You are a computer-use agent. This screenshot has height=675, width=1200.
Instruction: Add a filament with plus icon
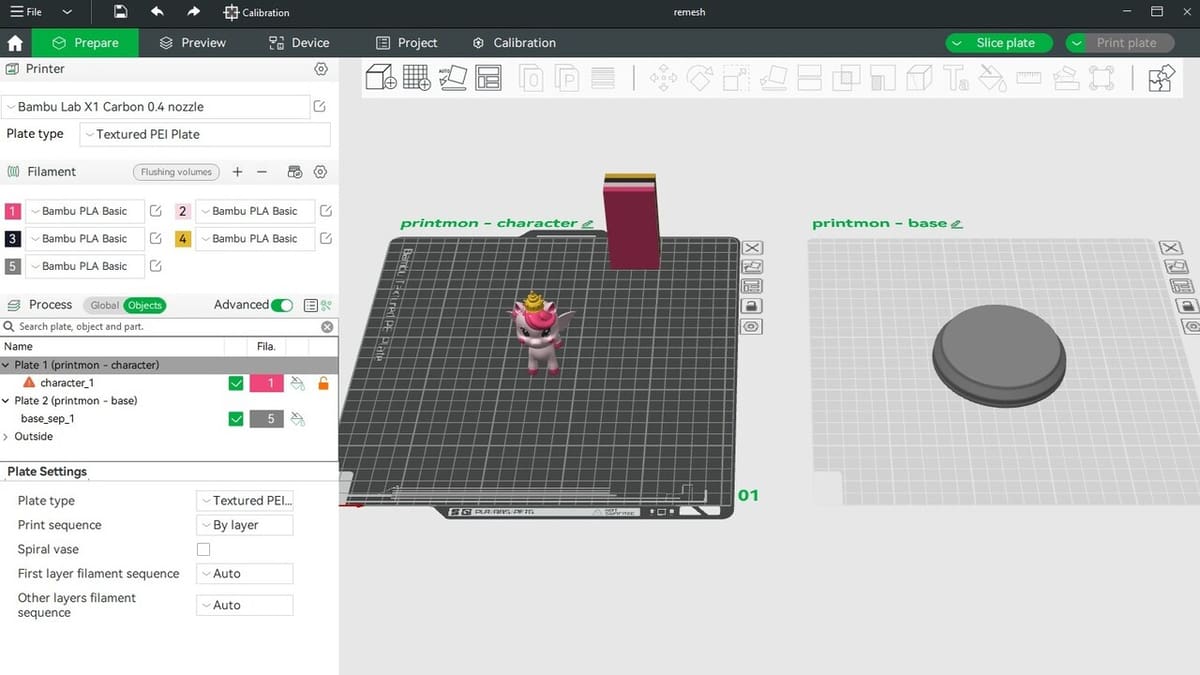(237, 172)
